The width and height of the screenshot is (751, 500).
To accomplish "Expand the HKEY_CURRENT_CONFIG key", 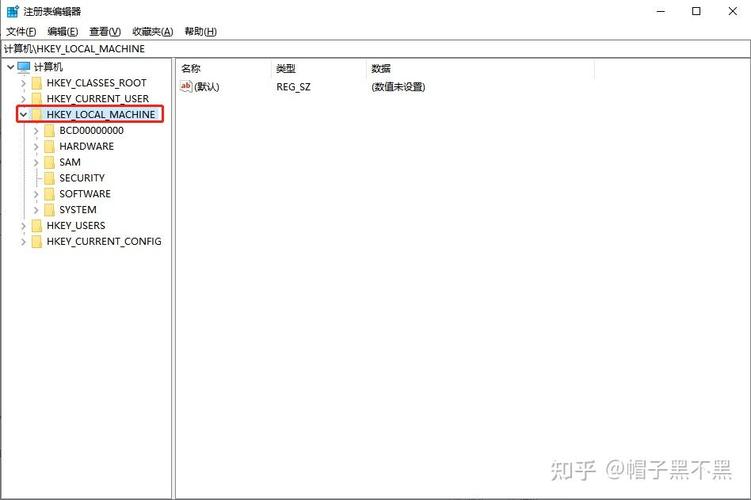I will pyautogui.click(x=23, y=241).
